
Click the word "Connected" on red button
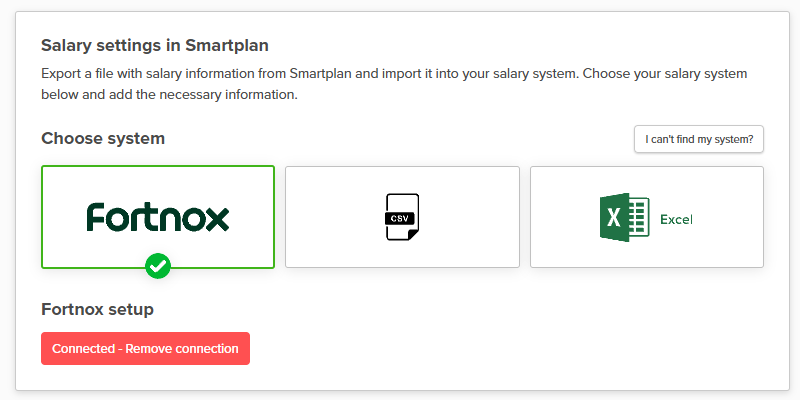click(x=84, y=349)
